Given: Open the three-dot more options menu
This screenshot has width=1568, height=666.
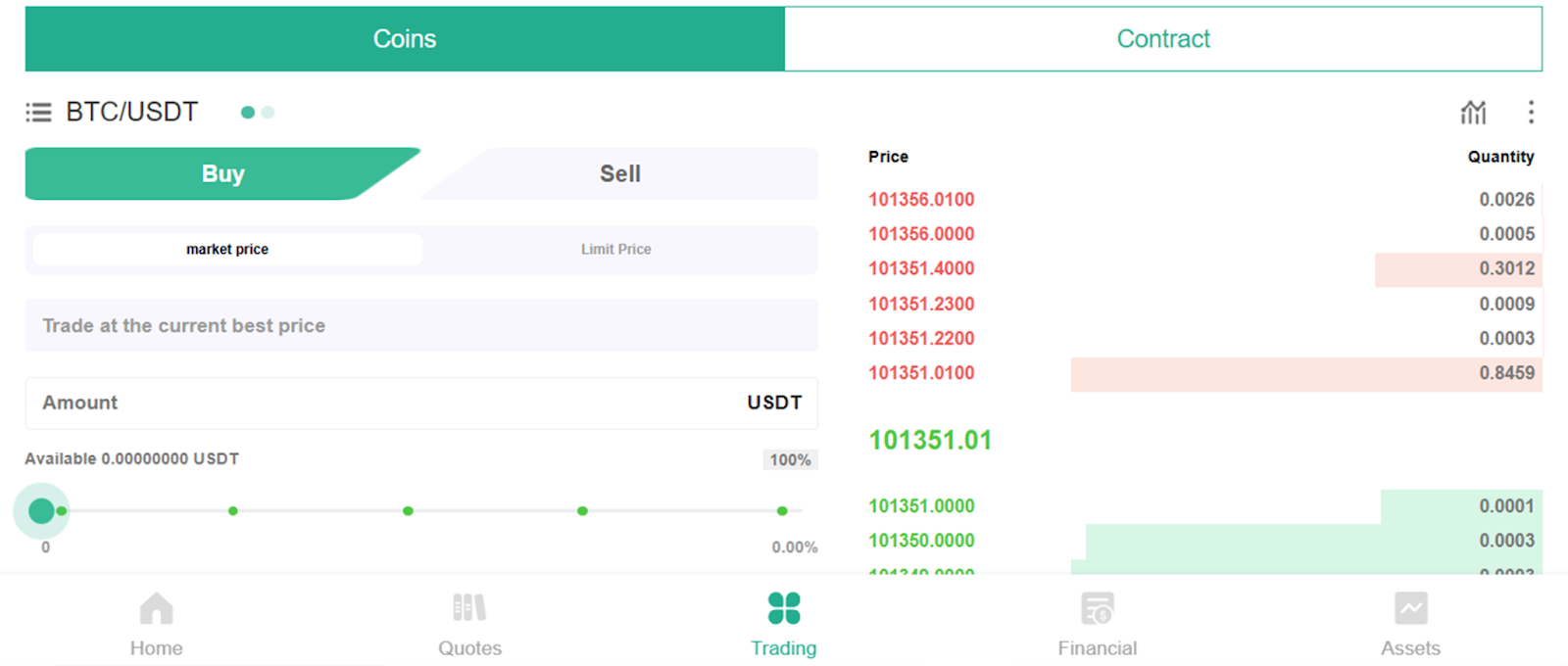Looking at the screenshot, I should 1531,113.
